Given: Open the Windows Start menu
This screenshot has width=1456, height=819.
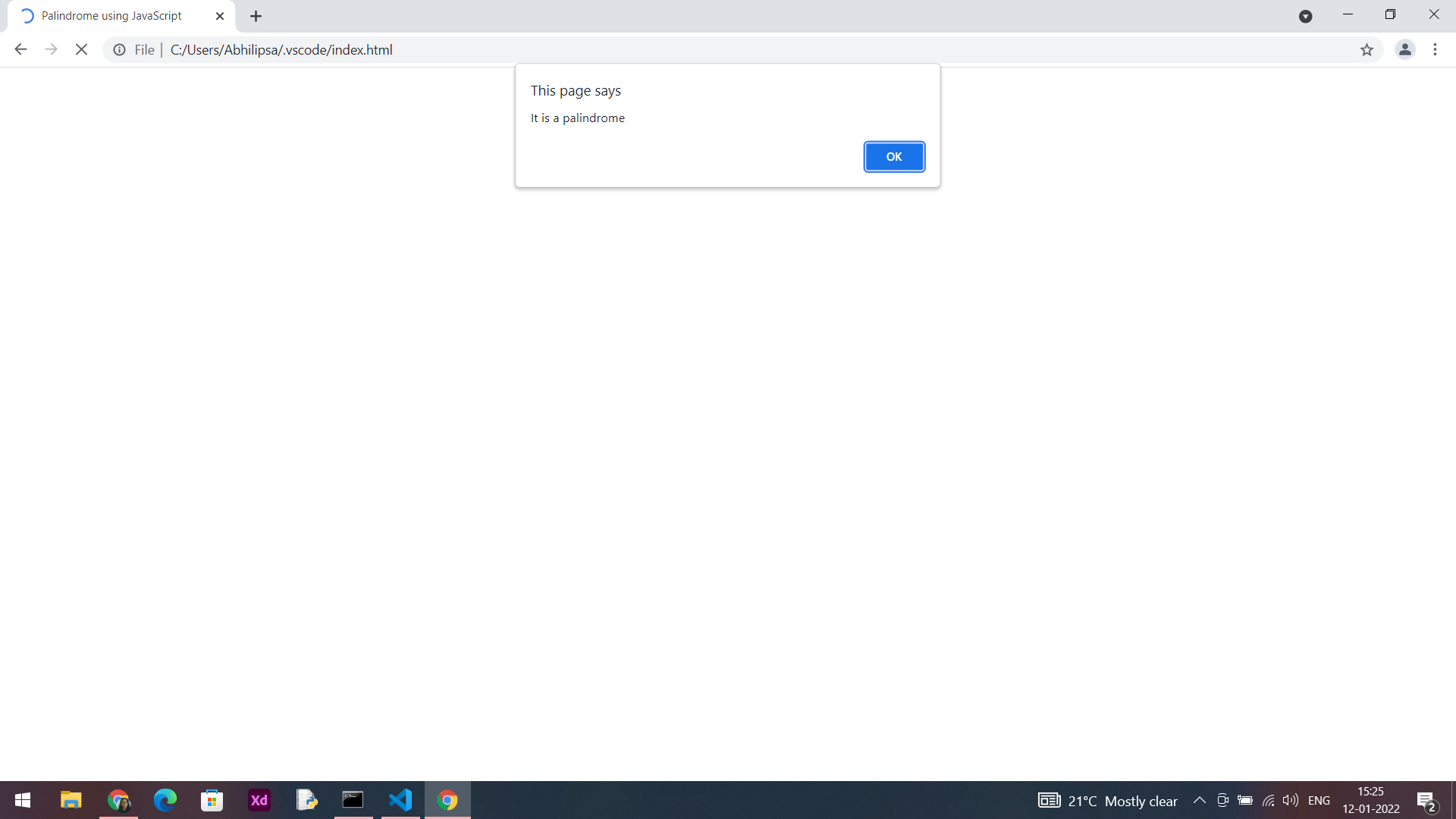Looking at the screenshot, I should pyautogui.click(x=22, y=800).
